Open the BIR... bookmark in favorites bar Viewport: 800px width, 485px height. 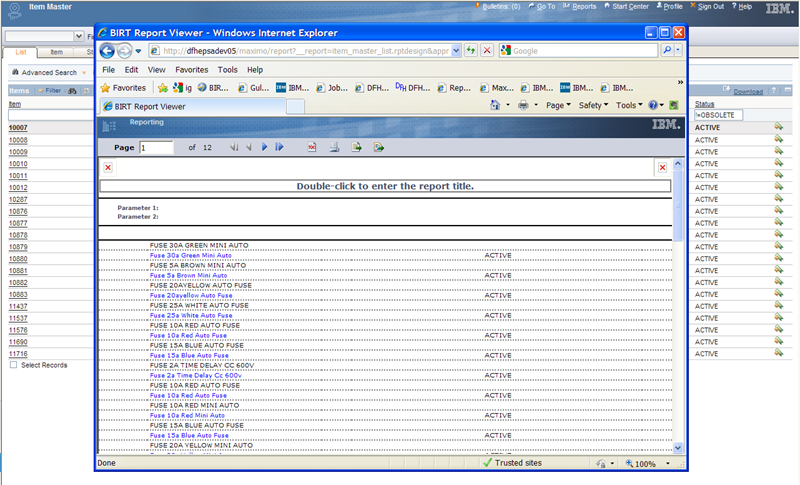click(213, 88)
